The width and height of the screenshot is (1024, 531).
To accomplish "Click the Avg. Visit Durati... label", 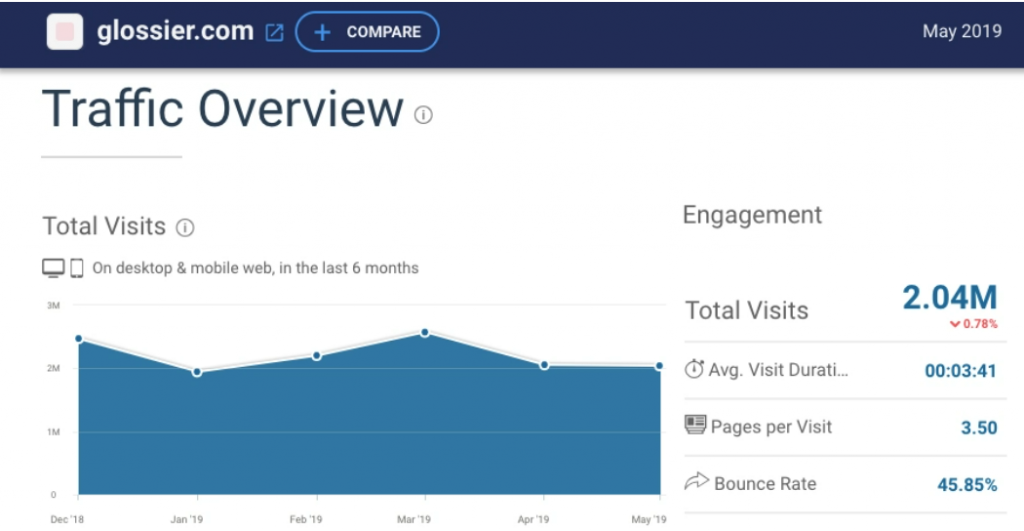I will pyautogui.click(x=778, y=370).
